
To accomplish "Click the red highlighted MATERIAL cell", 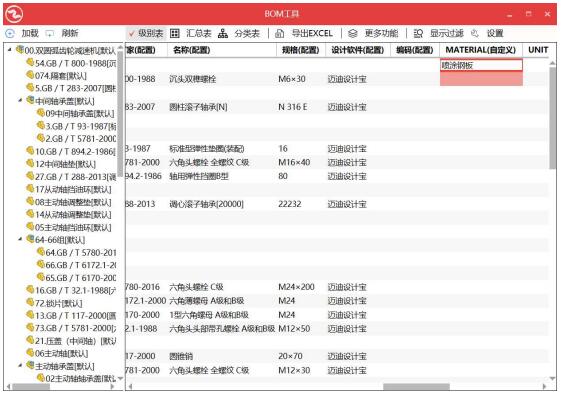I will click(481, 79).
